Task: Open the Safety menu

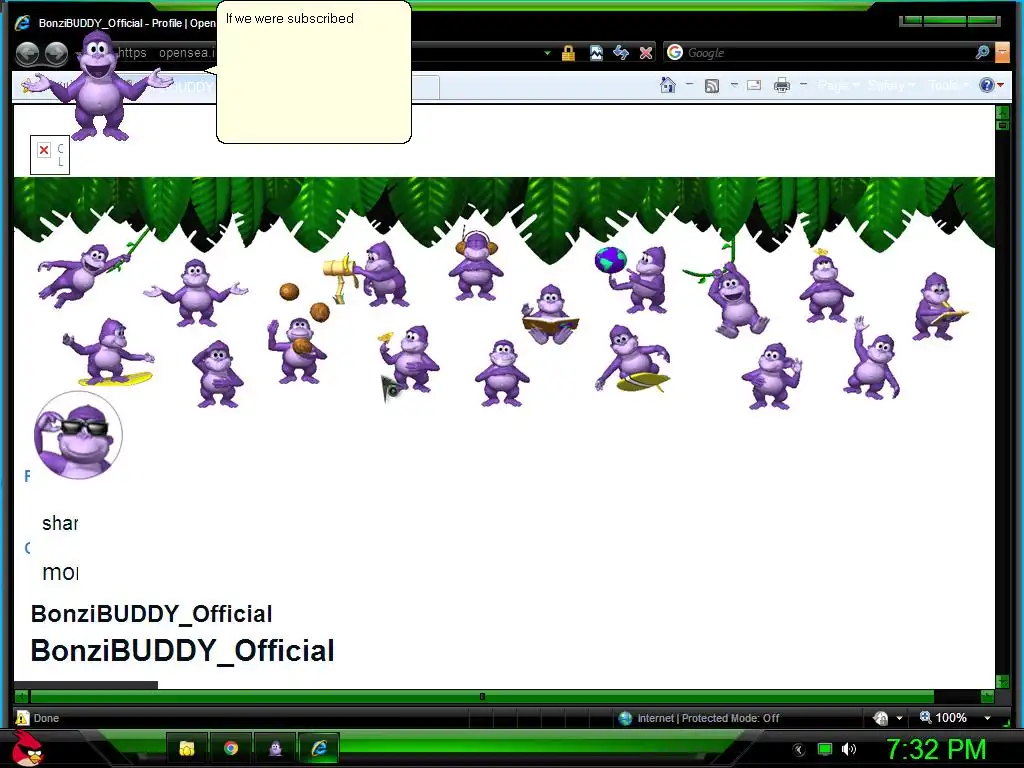Action: click(891, 86)
